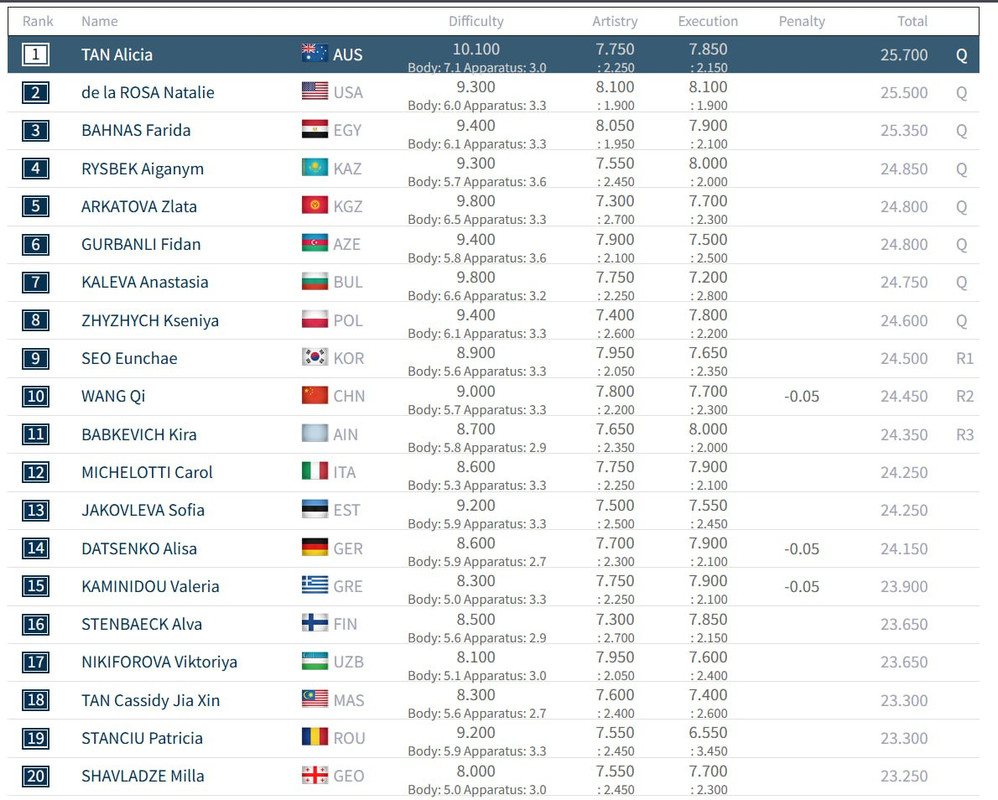Click the rank 20 badge

pyautogui.click(x=36, y=776)
